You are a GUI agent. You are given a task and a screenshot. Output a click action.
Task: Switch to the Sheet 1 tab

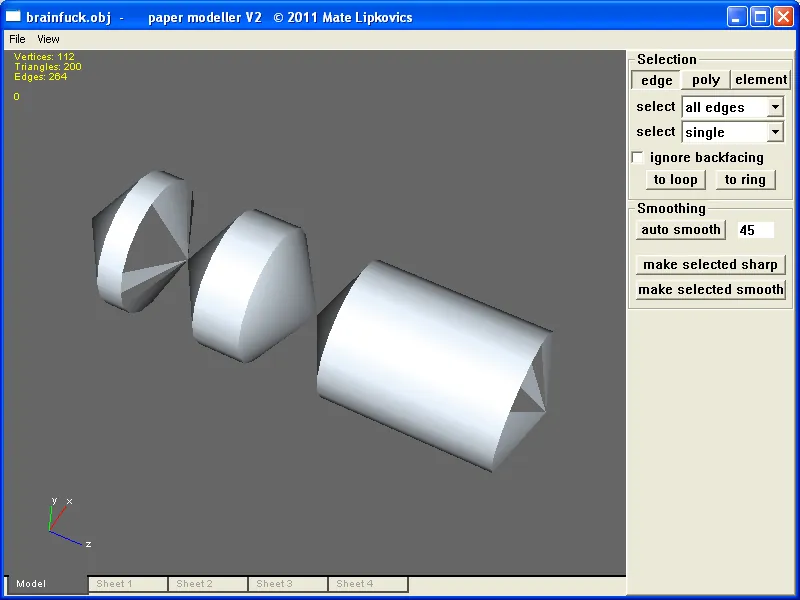tap(128, 584)
